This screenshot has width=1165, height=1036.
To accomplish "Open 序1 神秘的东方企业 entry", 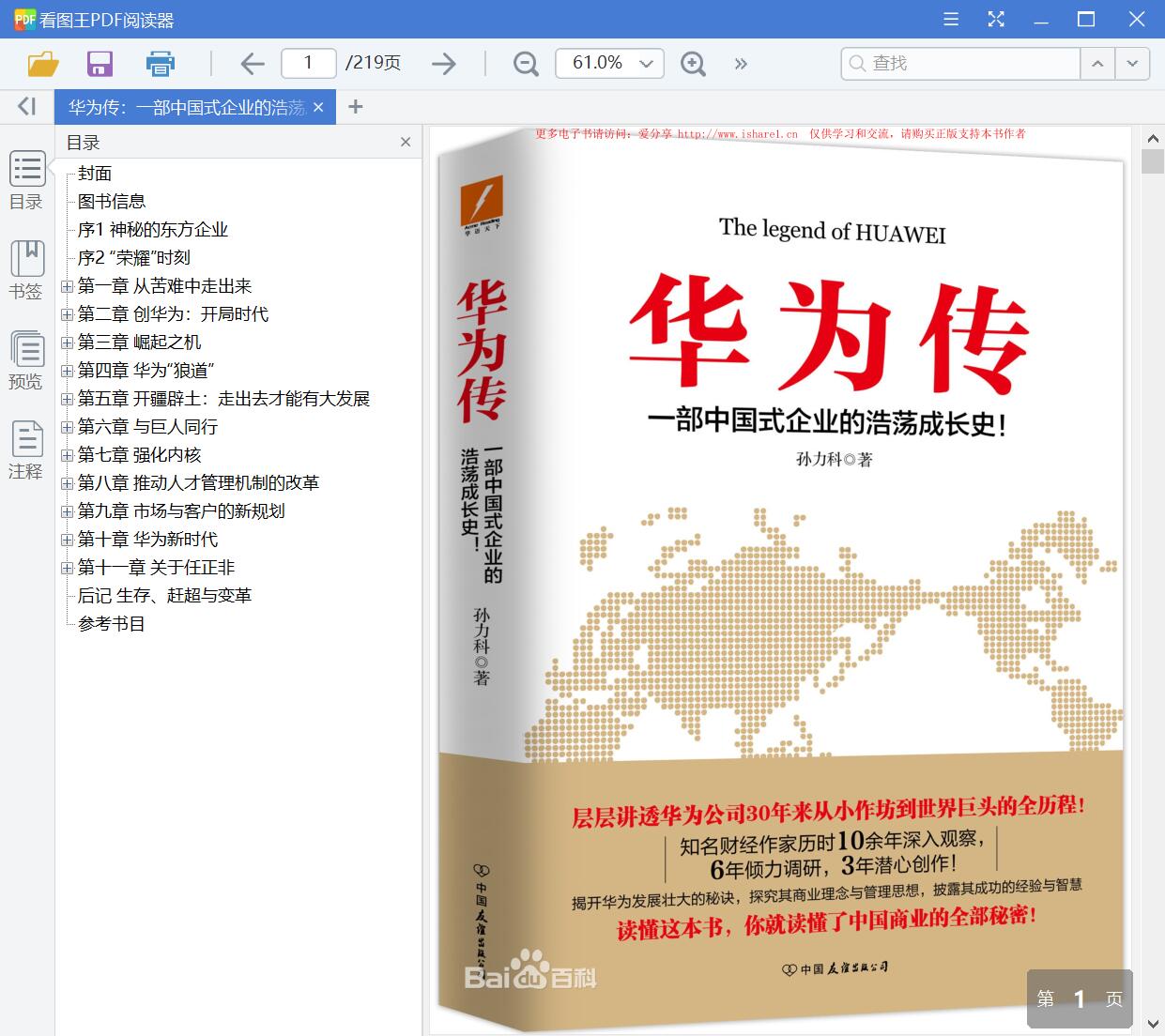I will pos(153,230).
